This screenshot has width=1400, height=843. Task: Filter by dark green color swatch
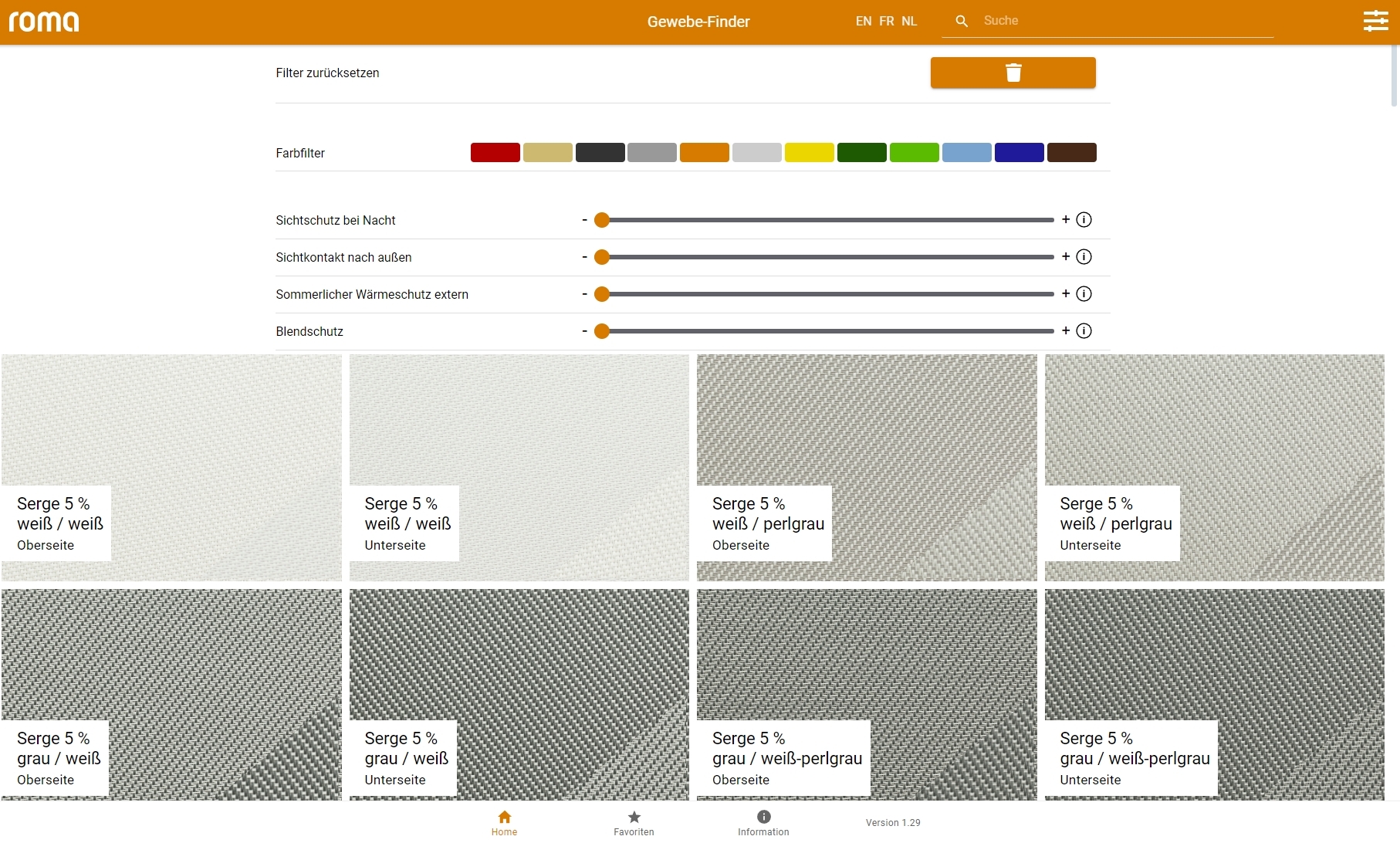tap(862, 152)
